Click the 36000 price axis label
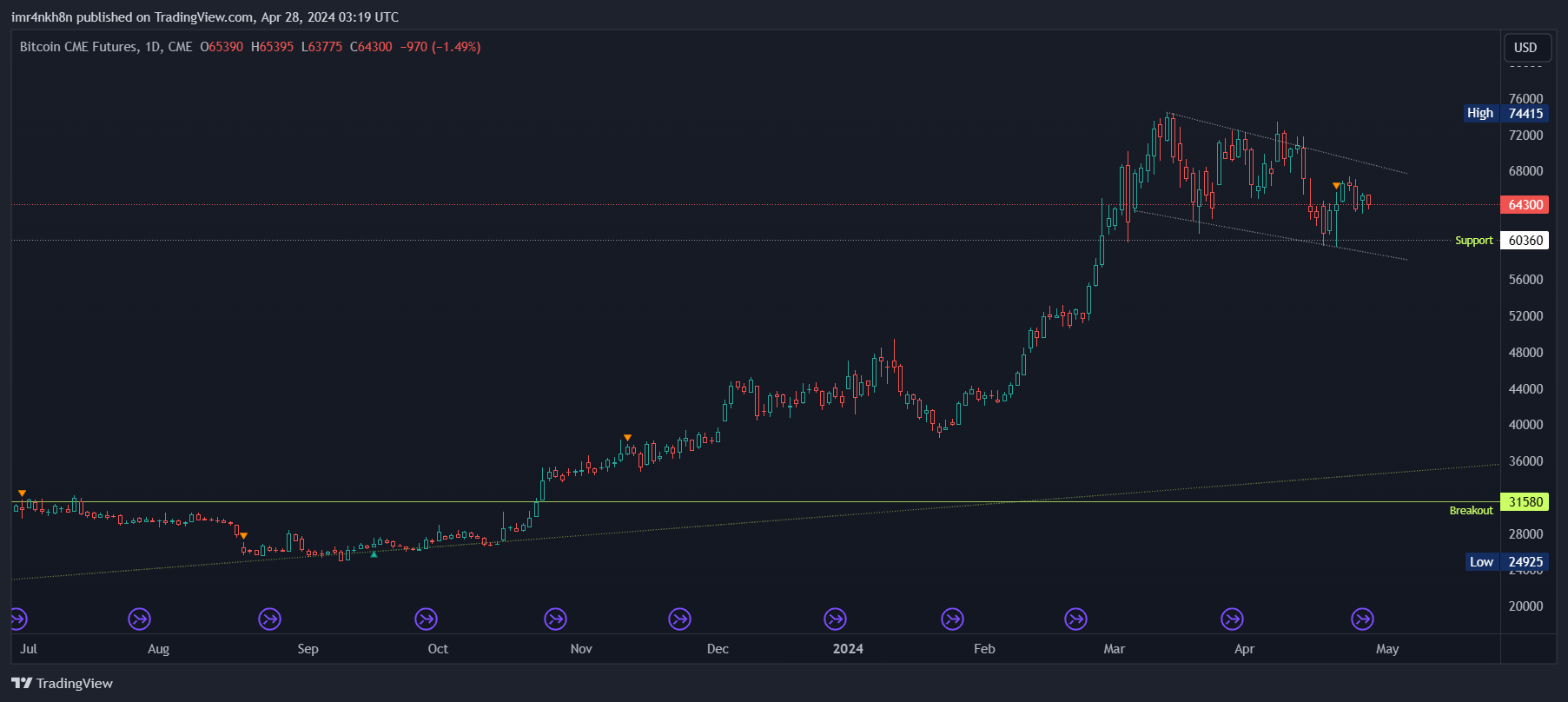 pos(1525,461)
